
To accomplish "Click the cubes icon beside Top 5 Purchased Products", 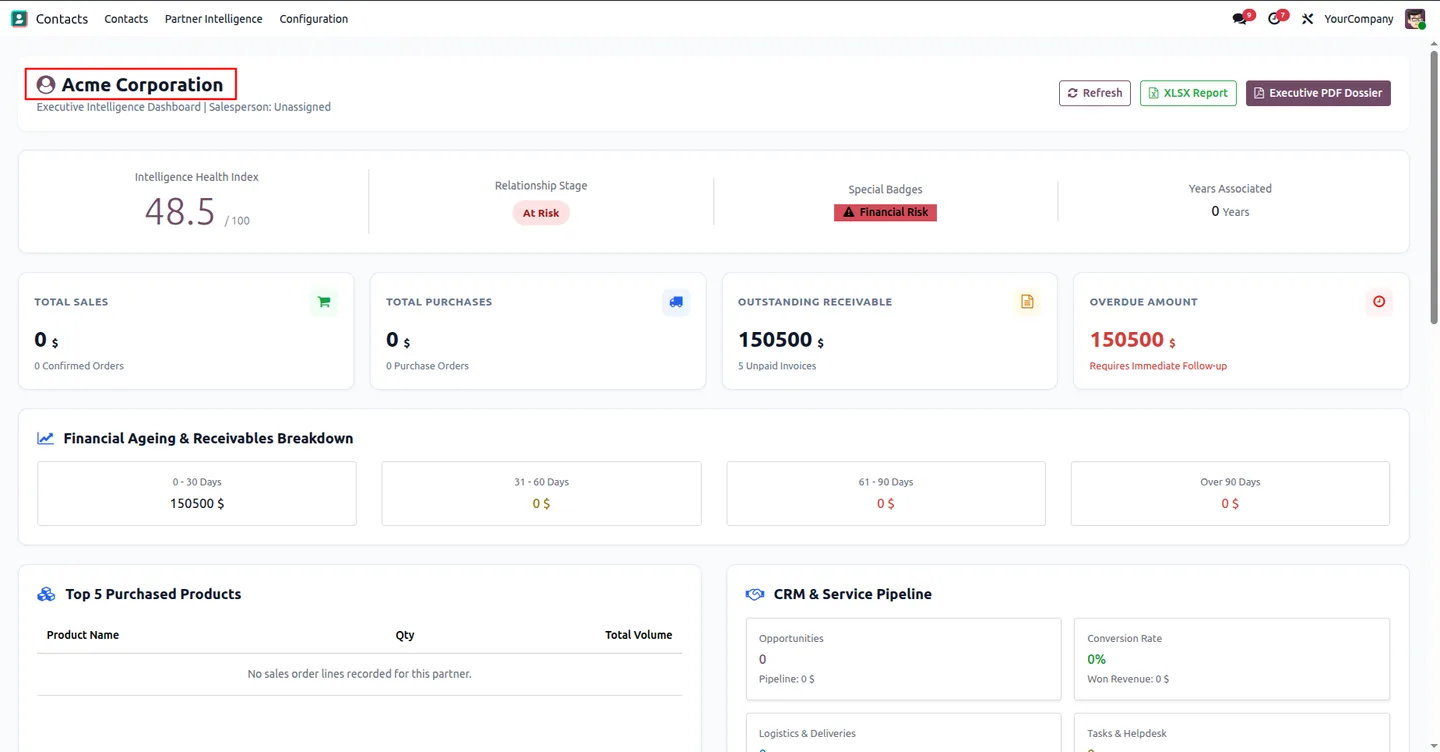I will (46, 594).
